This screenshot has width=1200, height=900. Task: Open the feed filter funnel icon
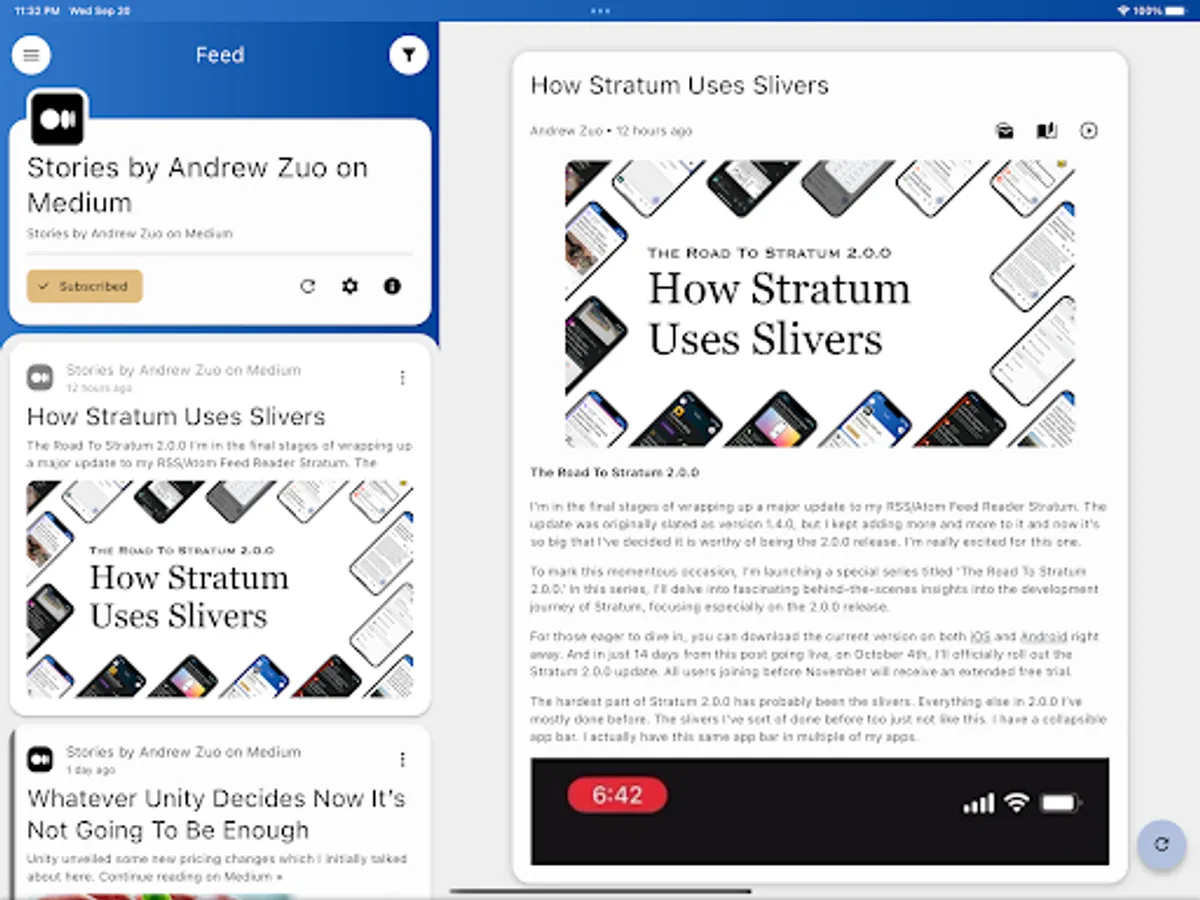coord(408,55)
